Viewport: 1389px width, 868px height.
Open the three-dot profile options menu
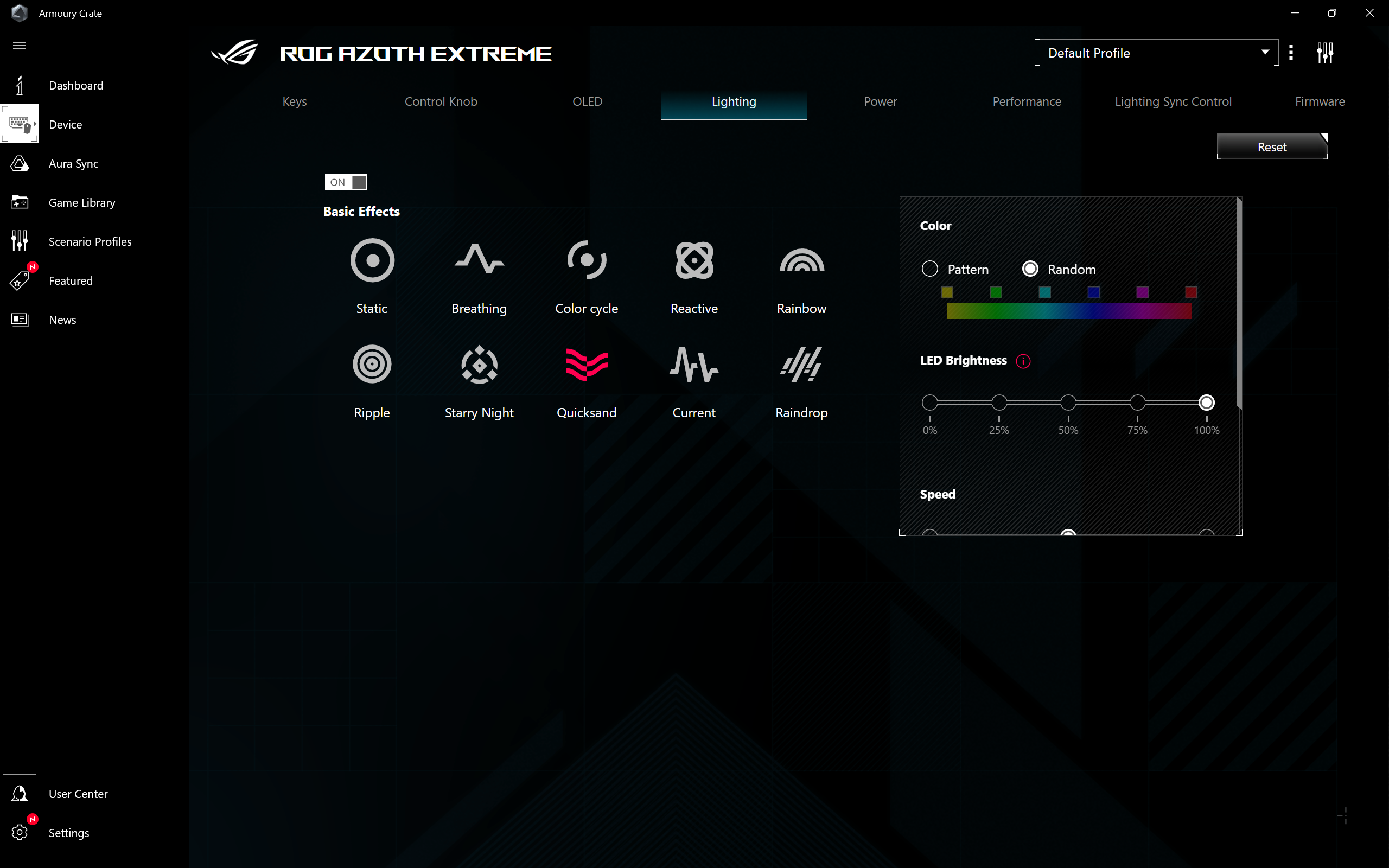1291,53
